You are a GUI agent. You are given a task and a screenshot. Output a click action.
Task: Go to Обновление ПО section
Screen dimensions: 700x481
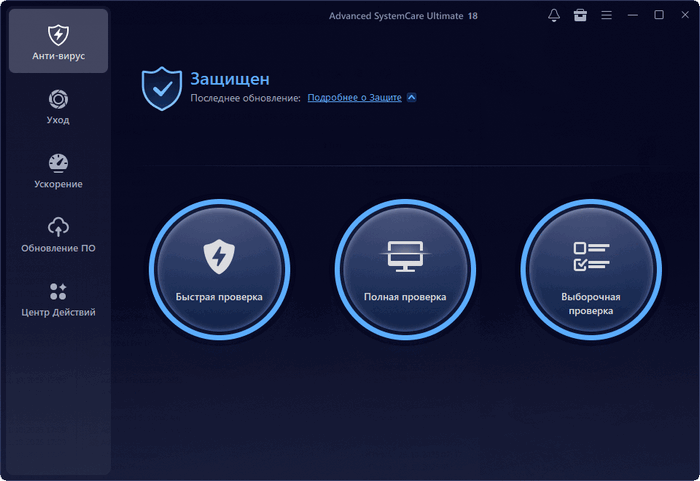pos(58,235)
